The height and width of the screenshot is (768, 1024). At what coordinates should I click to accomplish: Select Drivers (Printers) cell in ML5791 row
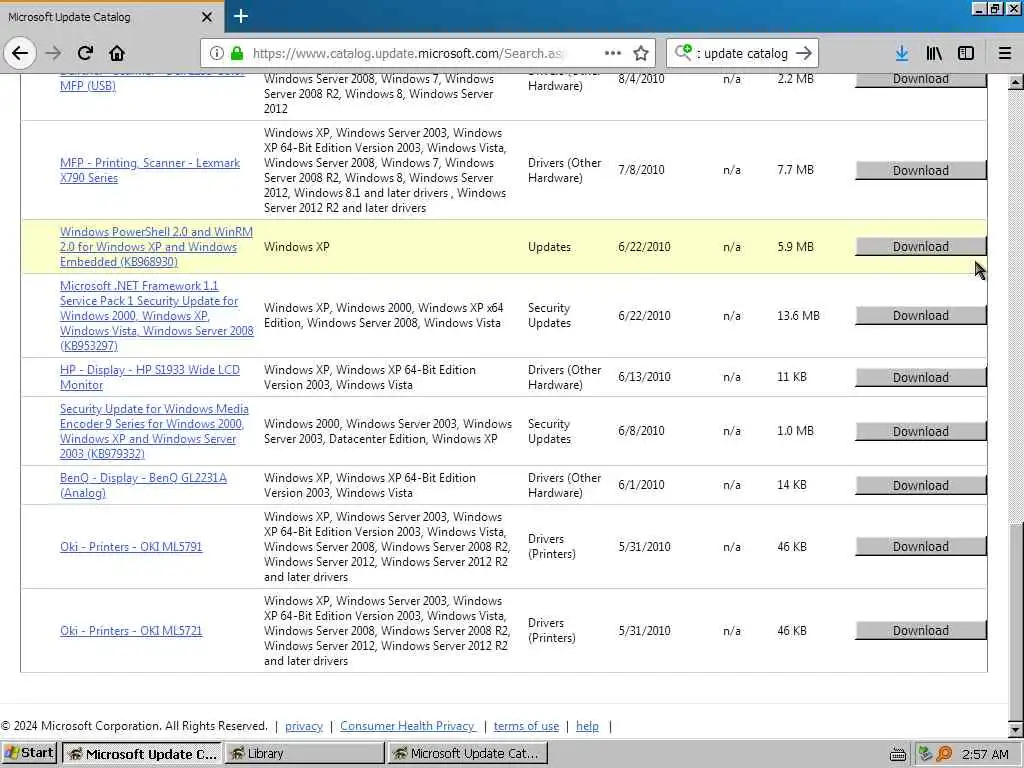(x=552, y=547)
